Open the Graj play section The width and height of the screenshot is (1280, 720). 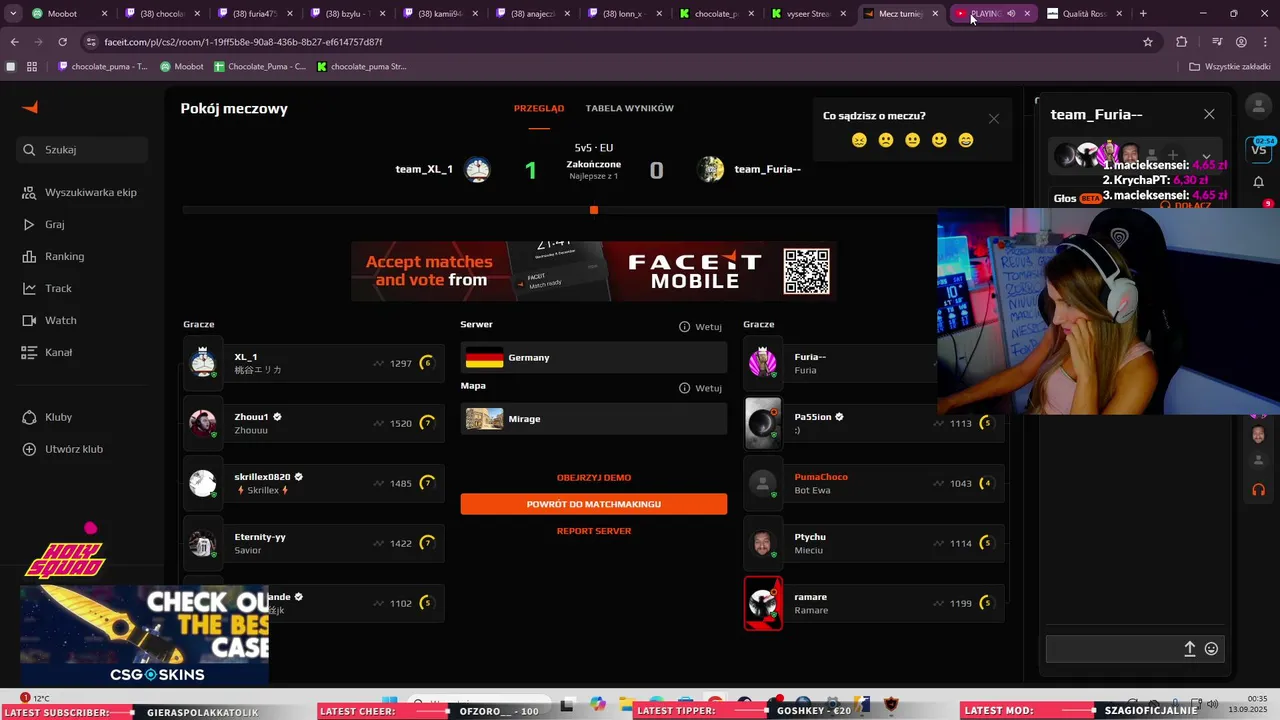coord(45,224)
